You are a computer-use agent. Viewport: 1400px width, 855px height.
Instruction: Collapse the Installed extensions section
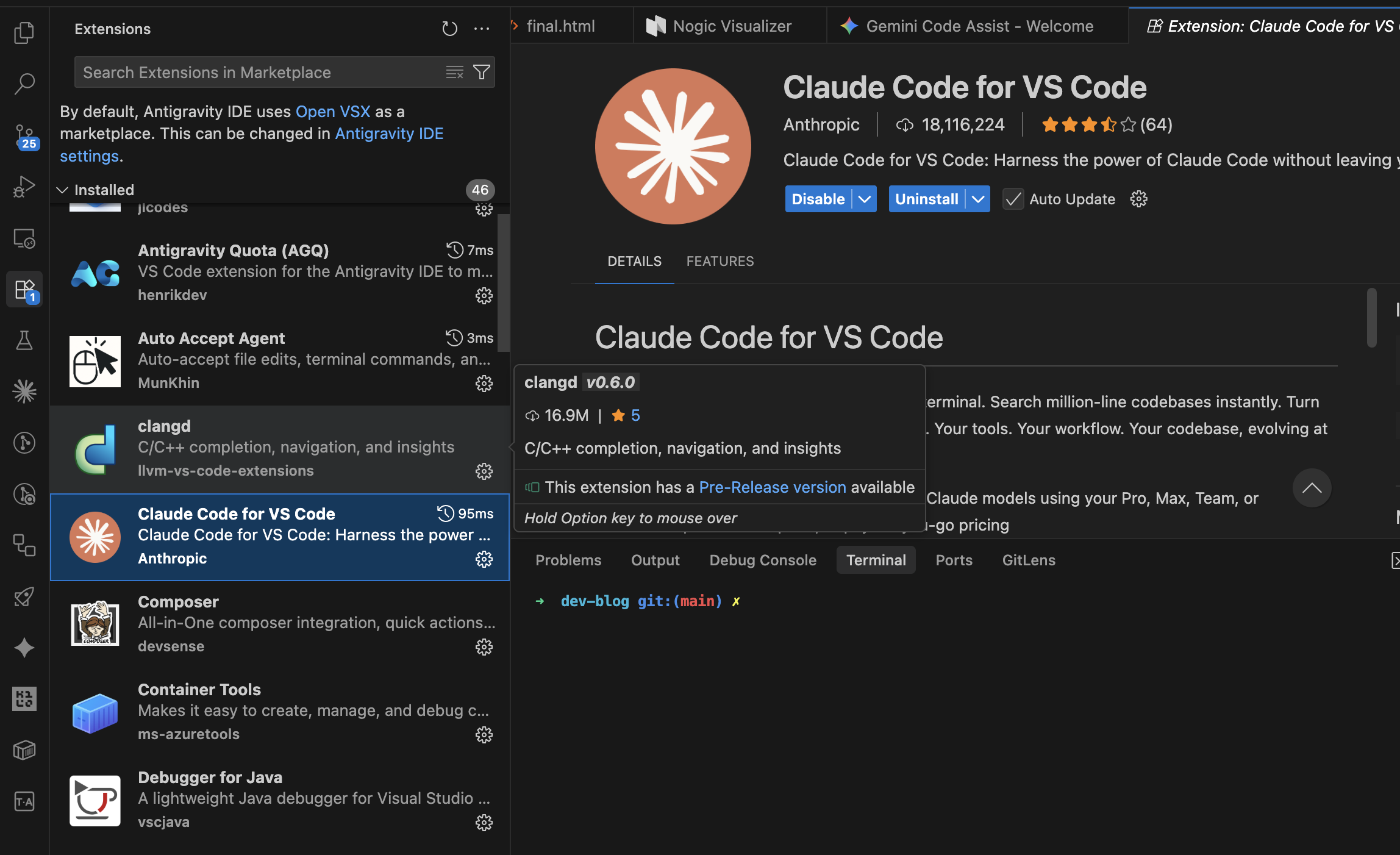point(62,190)
